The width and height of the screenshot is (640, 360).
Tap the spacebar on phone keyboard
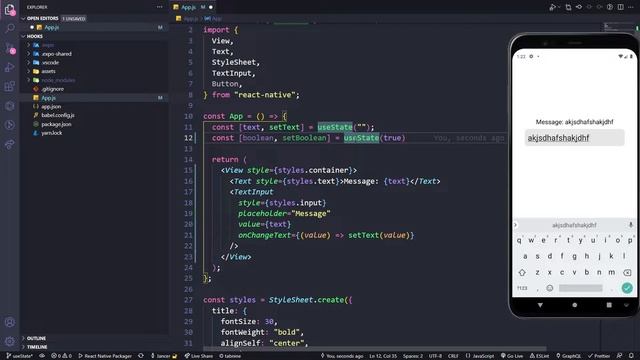[x=580, y=288]
